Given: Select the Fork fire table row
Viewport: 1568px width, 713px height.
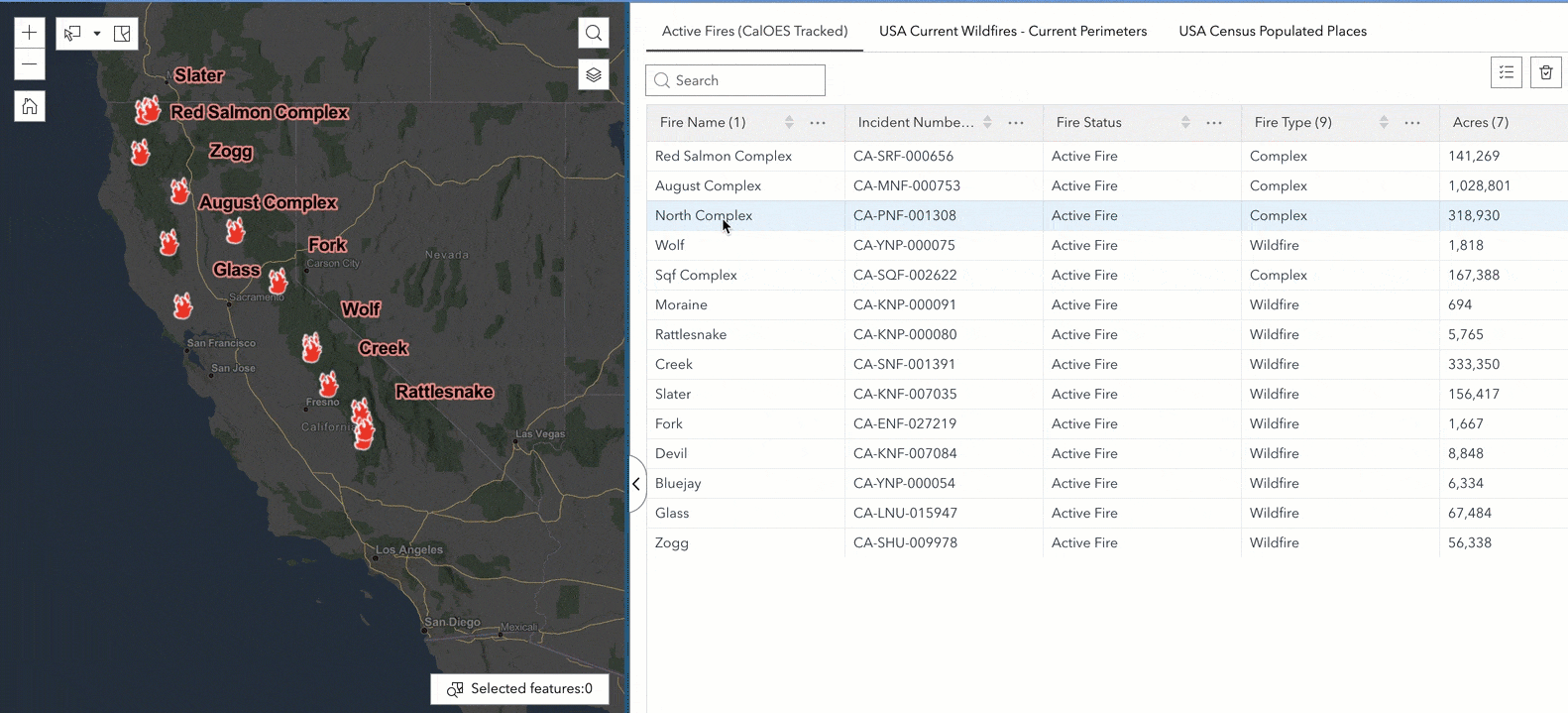Looking at the screenshot, I should (x=1107, y=423).
